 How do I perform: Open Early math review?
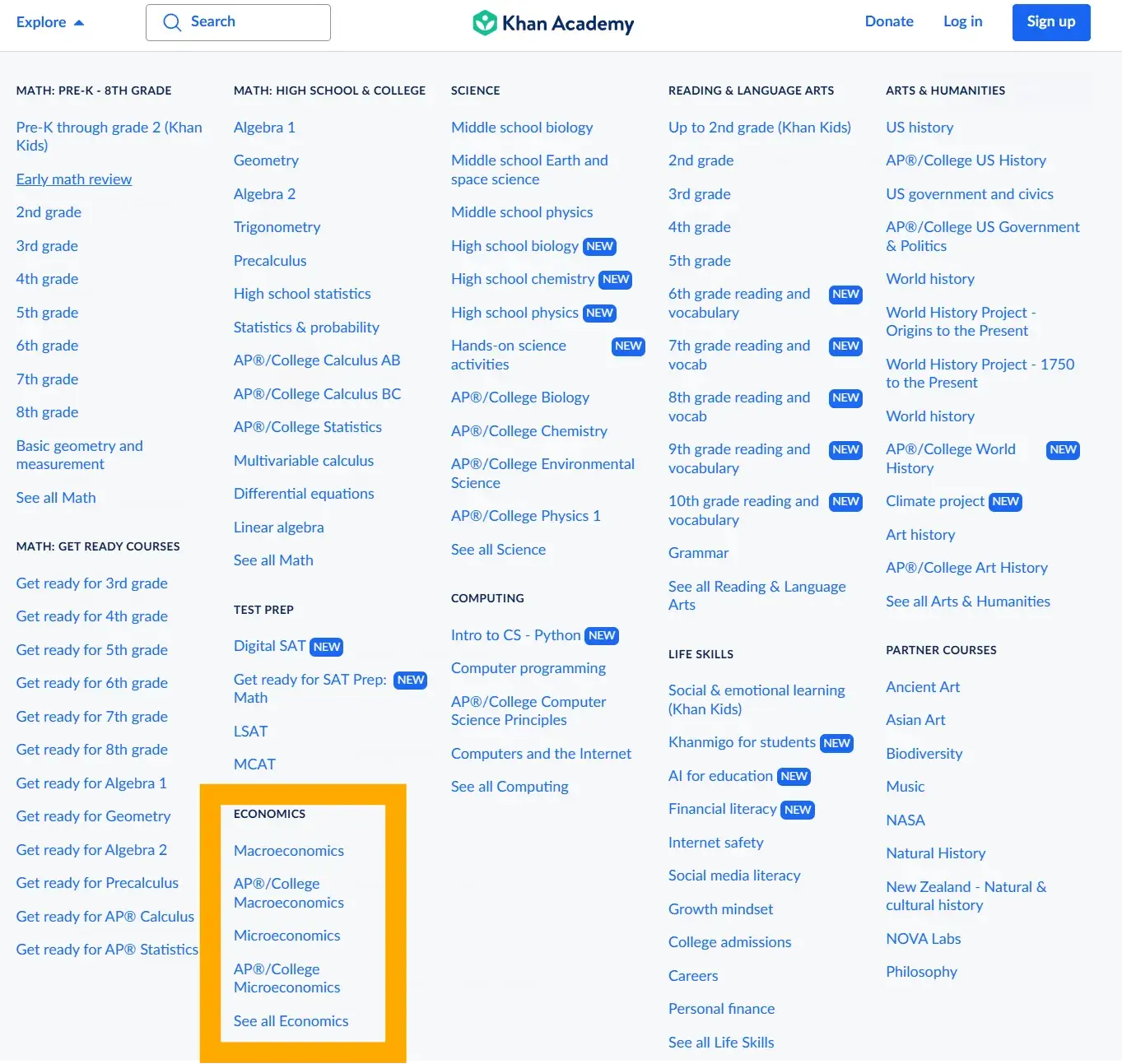pyautogui.click(x=74, y=179)
